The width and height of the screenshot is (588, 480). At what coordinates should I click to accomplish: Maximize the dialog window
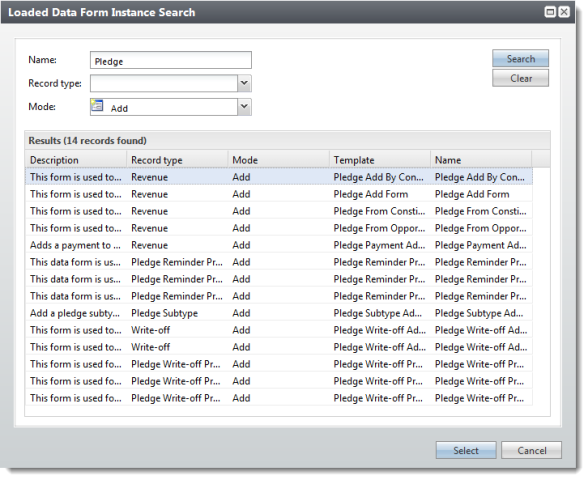pos(550,12)
